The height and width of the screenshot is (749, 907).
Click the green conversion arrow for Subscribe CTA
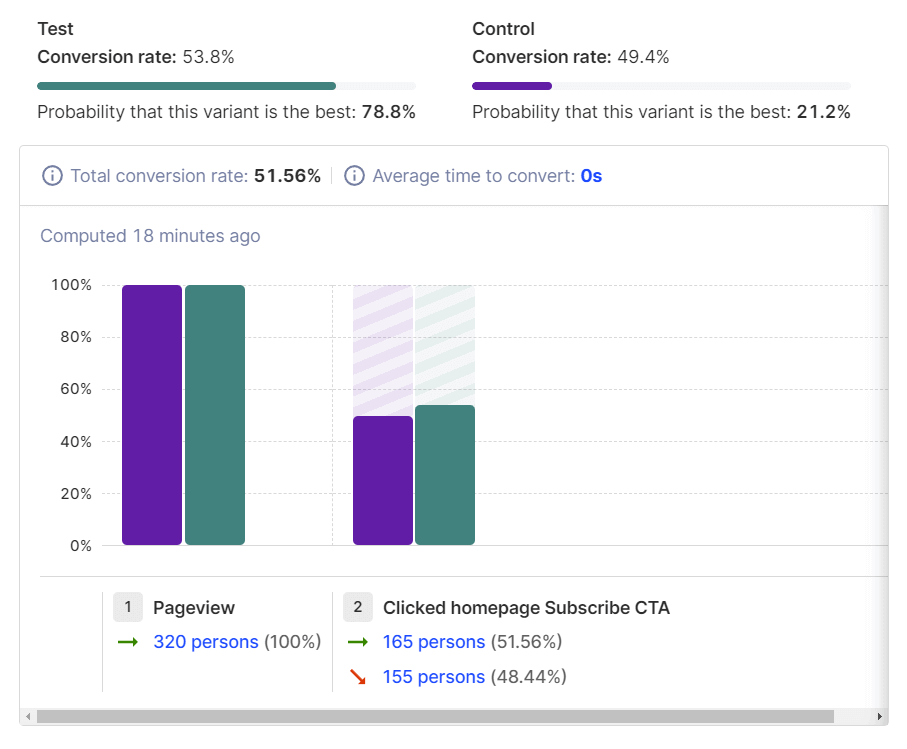point(358,642)
